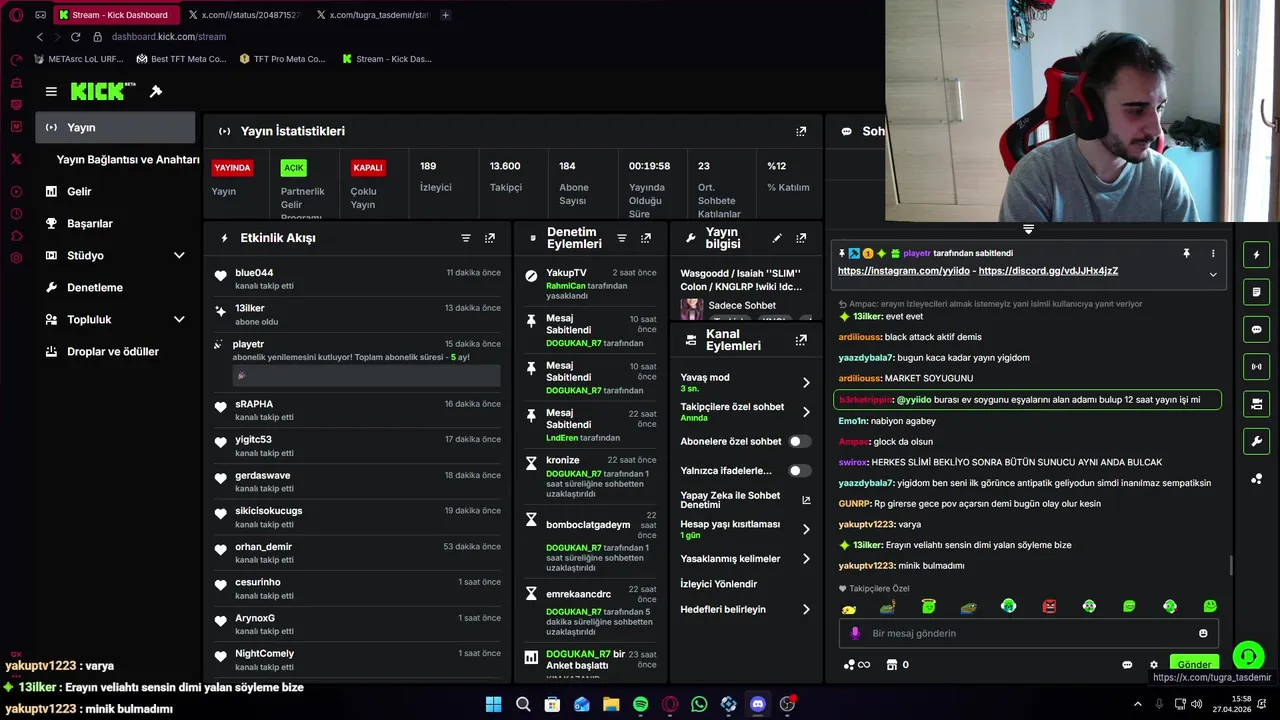Open emoji picker in message box
Screen dimensions: 1280x720
coord(1203,633)
